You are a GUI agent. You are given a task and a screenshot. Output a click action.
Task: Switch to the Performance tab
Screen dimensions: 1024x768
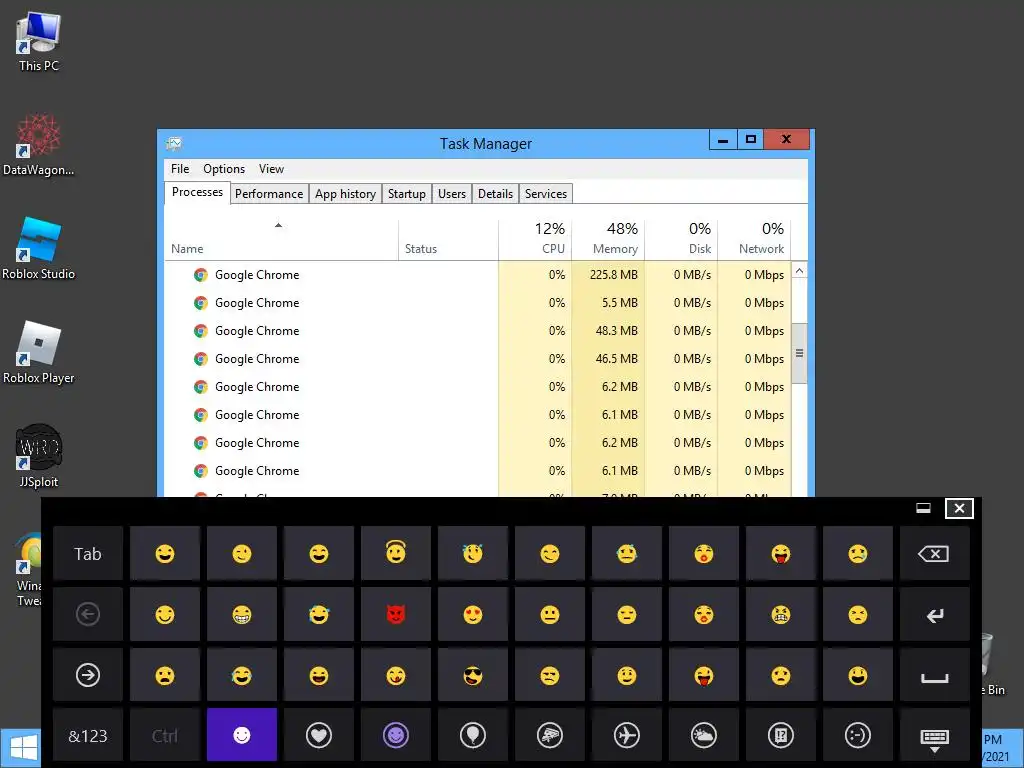click(269, 194)
